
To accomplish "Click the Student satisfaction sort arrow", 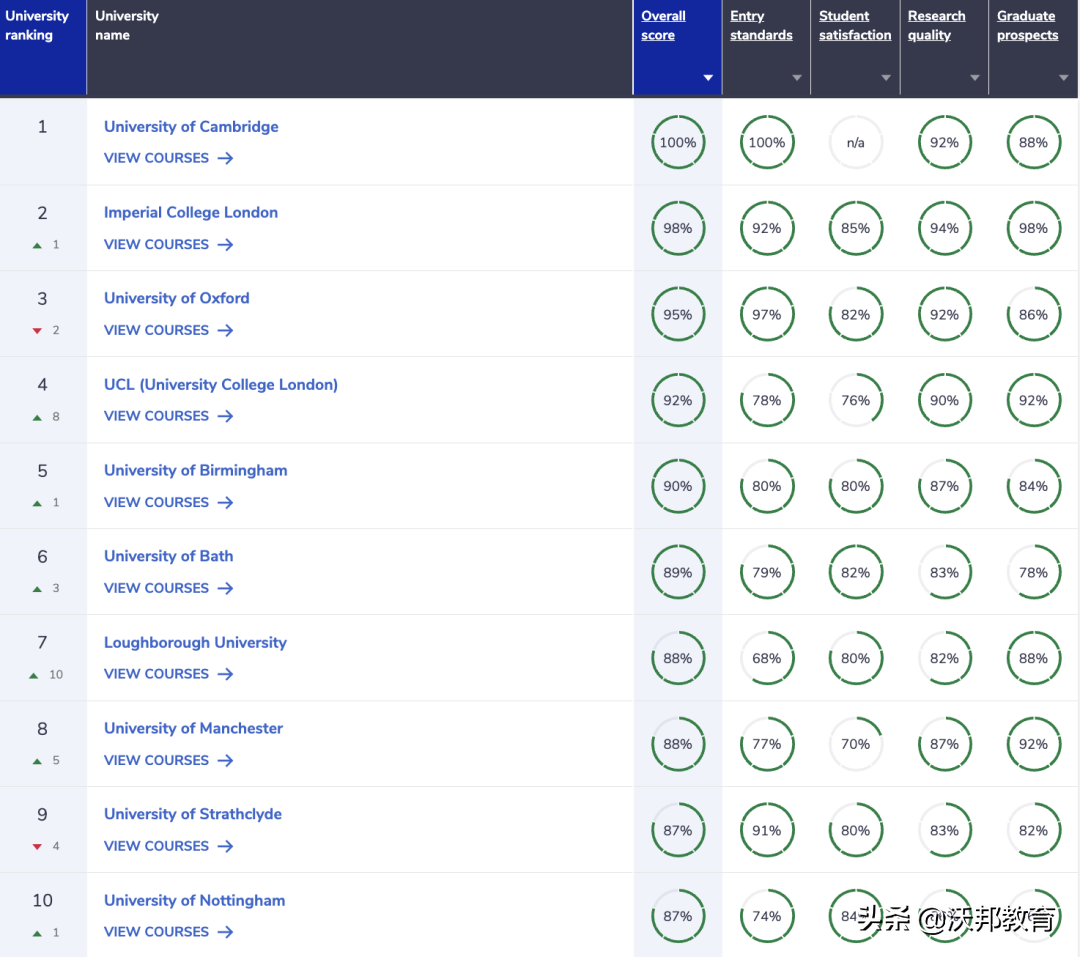I will tap(886, 78).
